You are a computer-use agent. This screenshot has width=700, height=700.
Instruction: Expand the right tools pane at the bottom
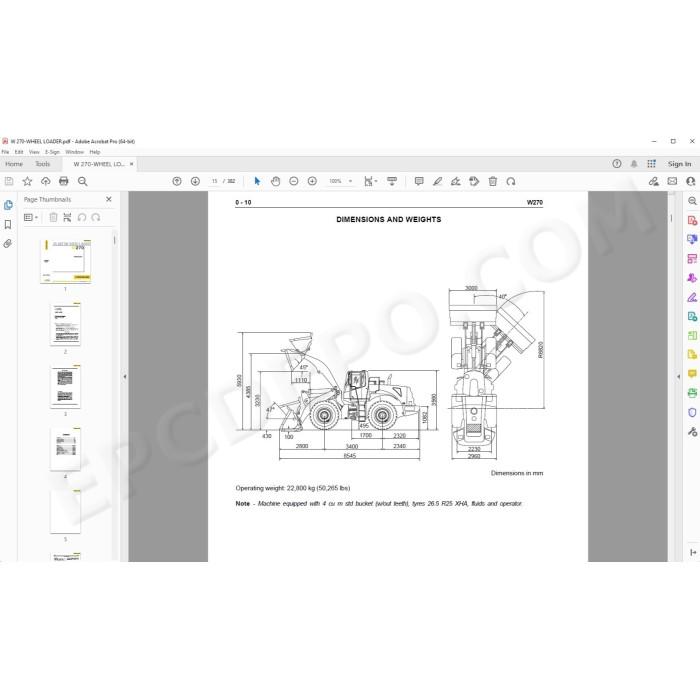(x=692, y=552)
